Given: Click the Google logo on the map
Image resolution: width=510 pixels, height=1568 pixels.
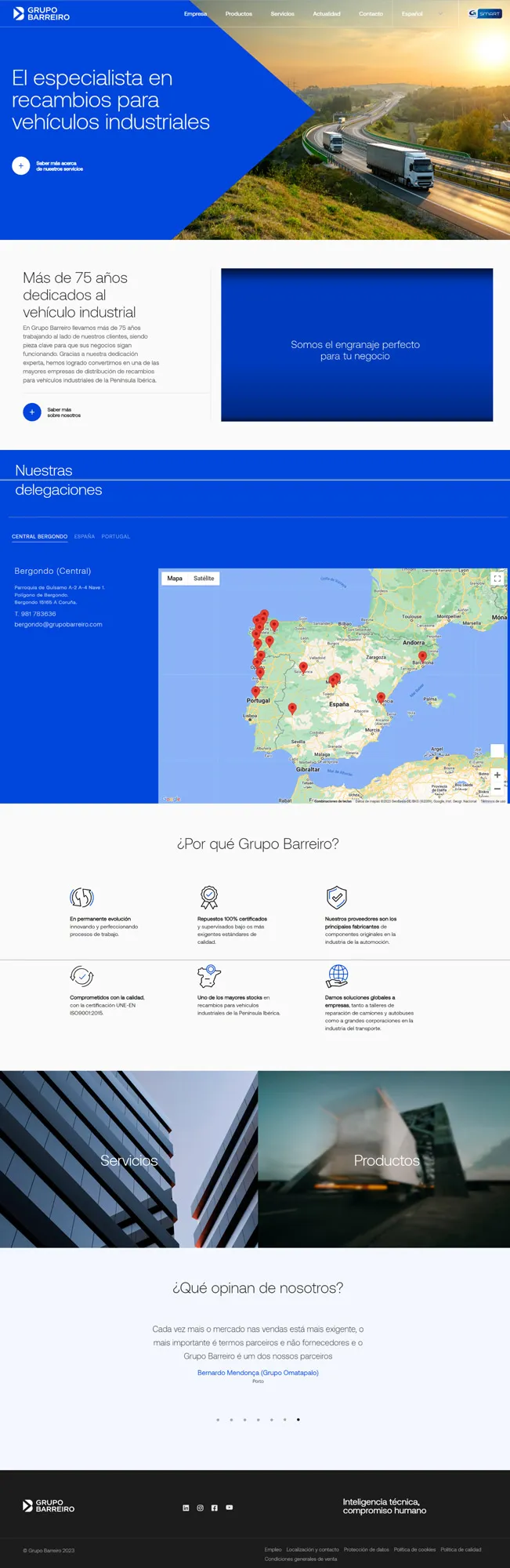Looking at the screenshot, I should (172, 799).
